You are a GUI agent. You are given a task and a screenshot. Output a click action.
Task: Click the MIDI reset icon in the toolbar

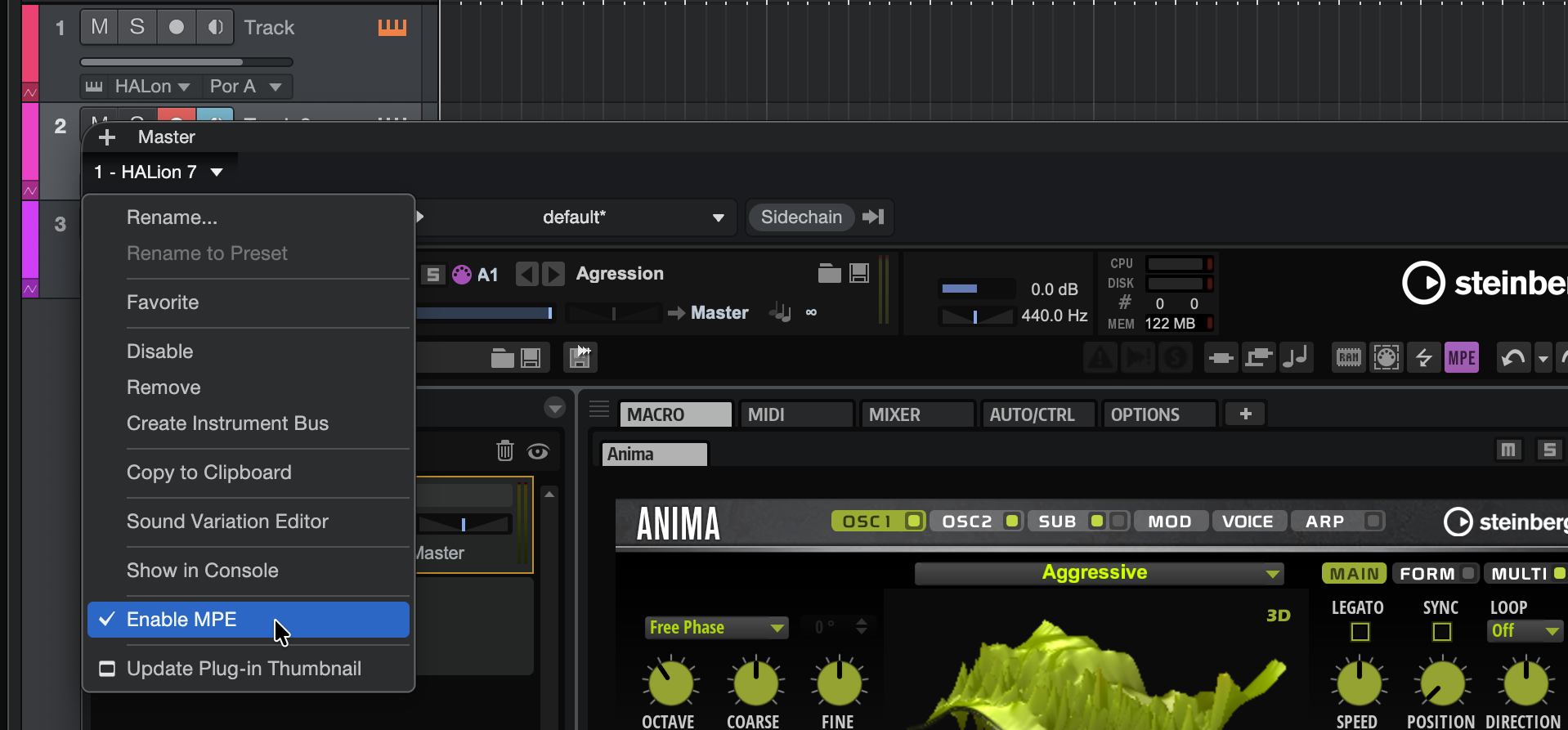(1387, 357)
